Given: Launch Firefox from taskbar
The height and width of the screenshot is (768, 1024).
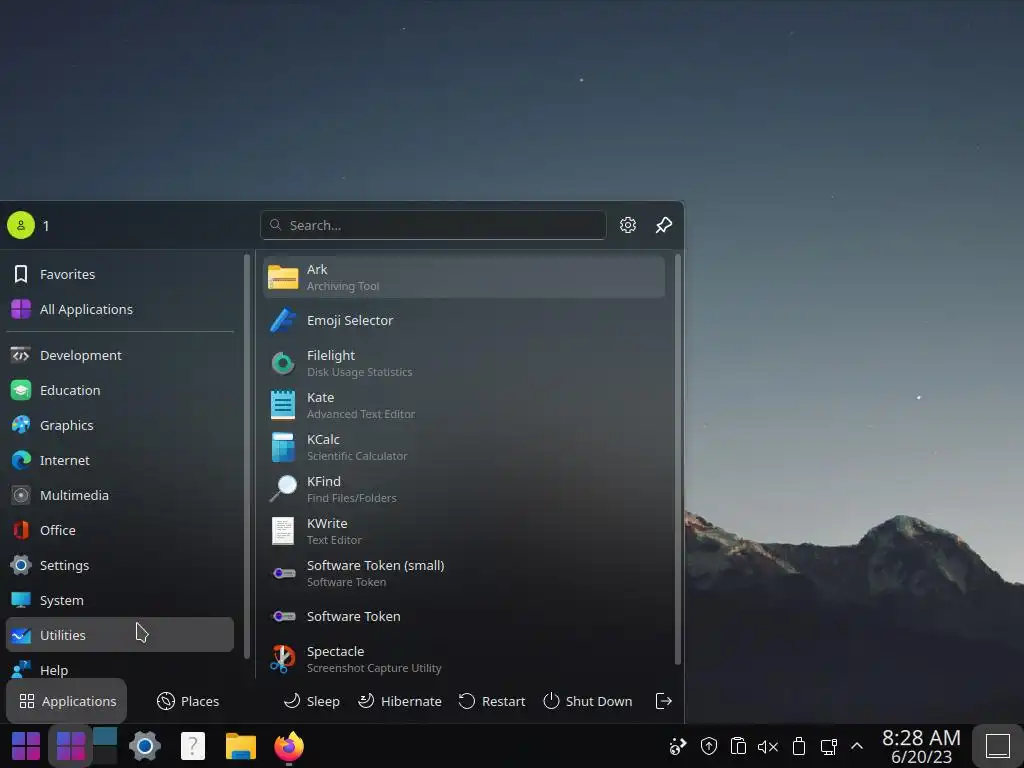Looking at the screenshot, I should tap(289, 746).
